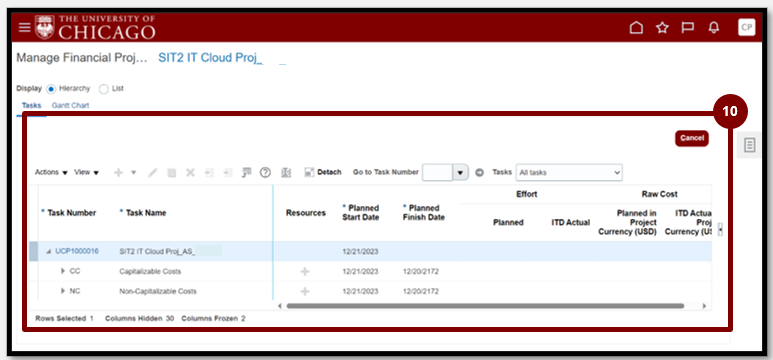Click the Rows Selected 1 status text
The image size is (773, 360).
65,319
